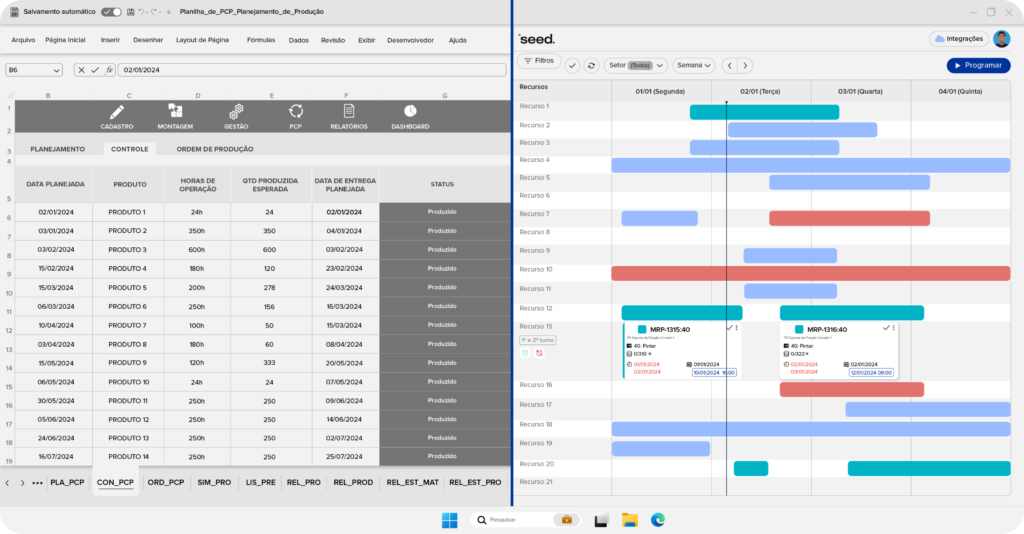Open the DASHBOARD pie chart icon
The image size is (1024, 534).
410,111
